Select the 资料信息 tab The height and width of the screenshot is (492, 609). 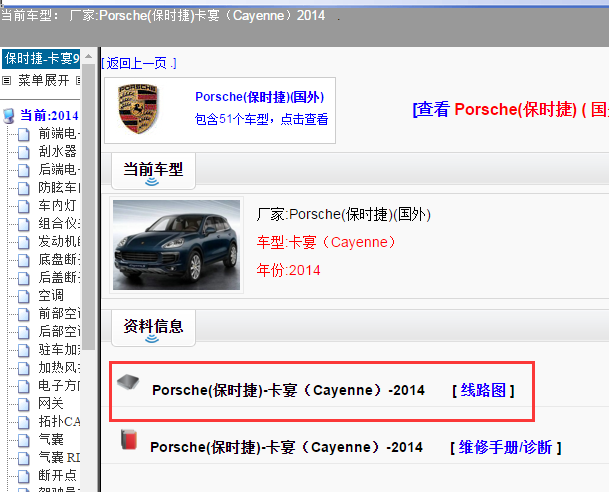coord(153,328)
